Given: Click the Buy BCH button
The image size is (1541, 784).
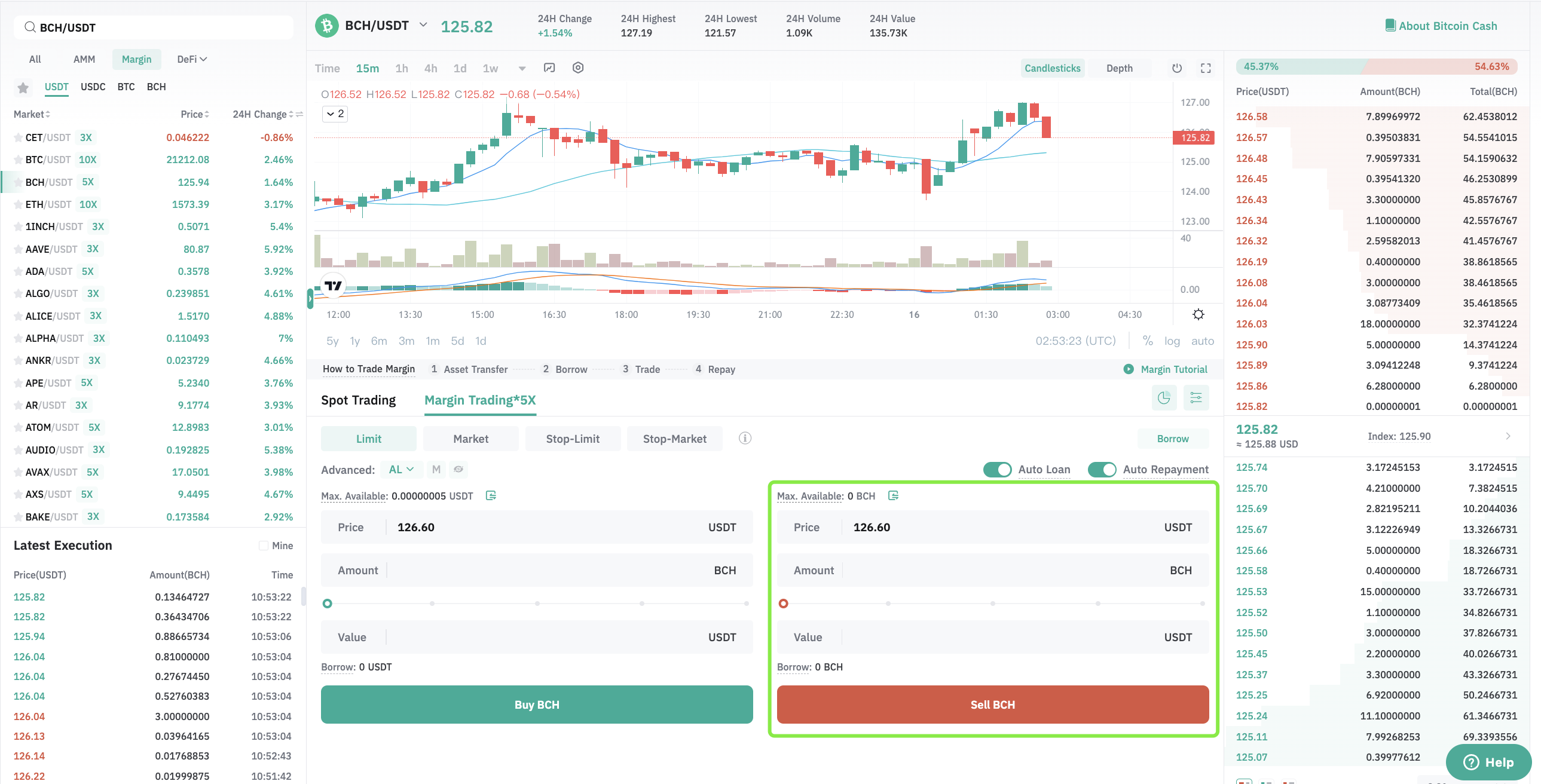Looking at the screenshot, I should [537, 705].
